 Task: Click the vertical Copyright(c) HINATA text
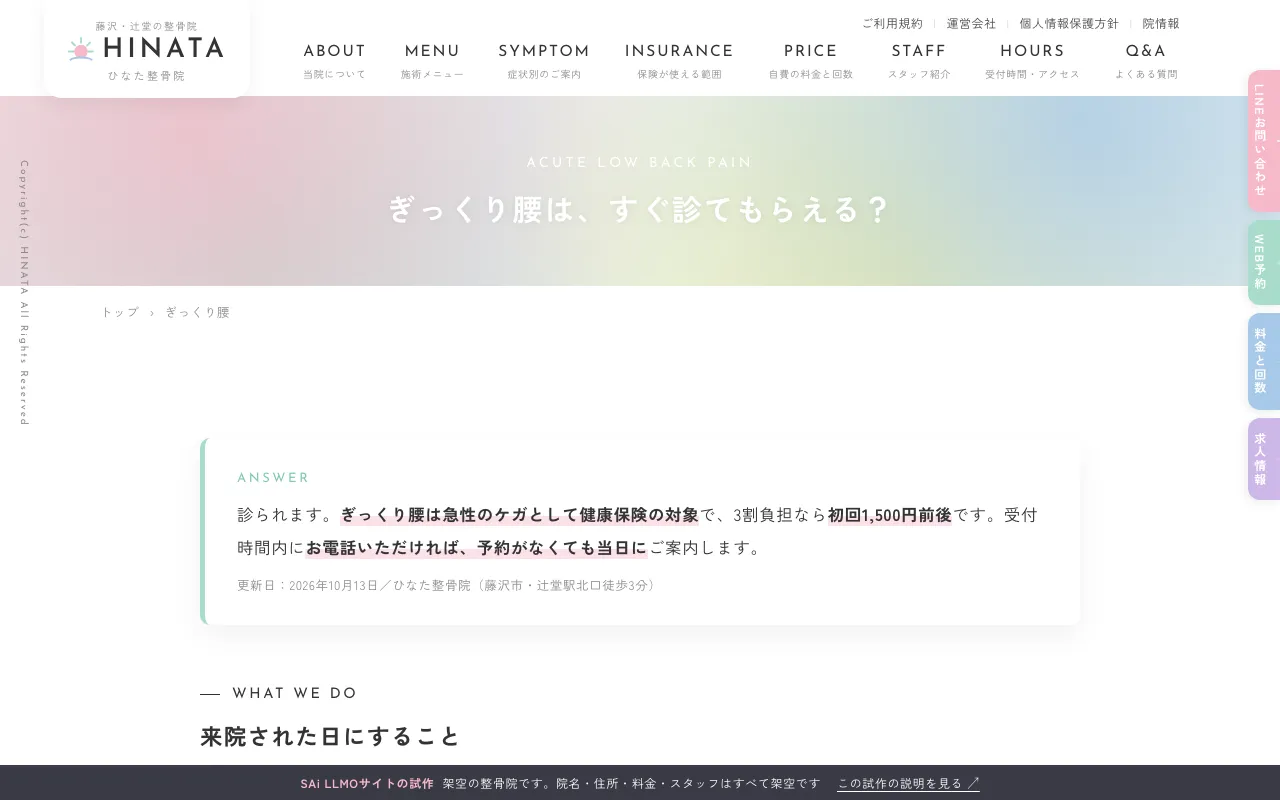(24, 293)
